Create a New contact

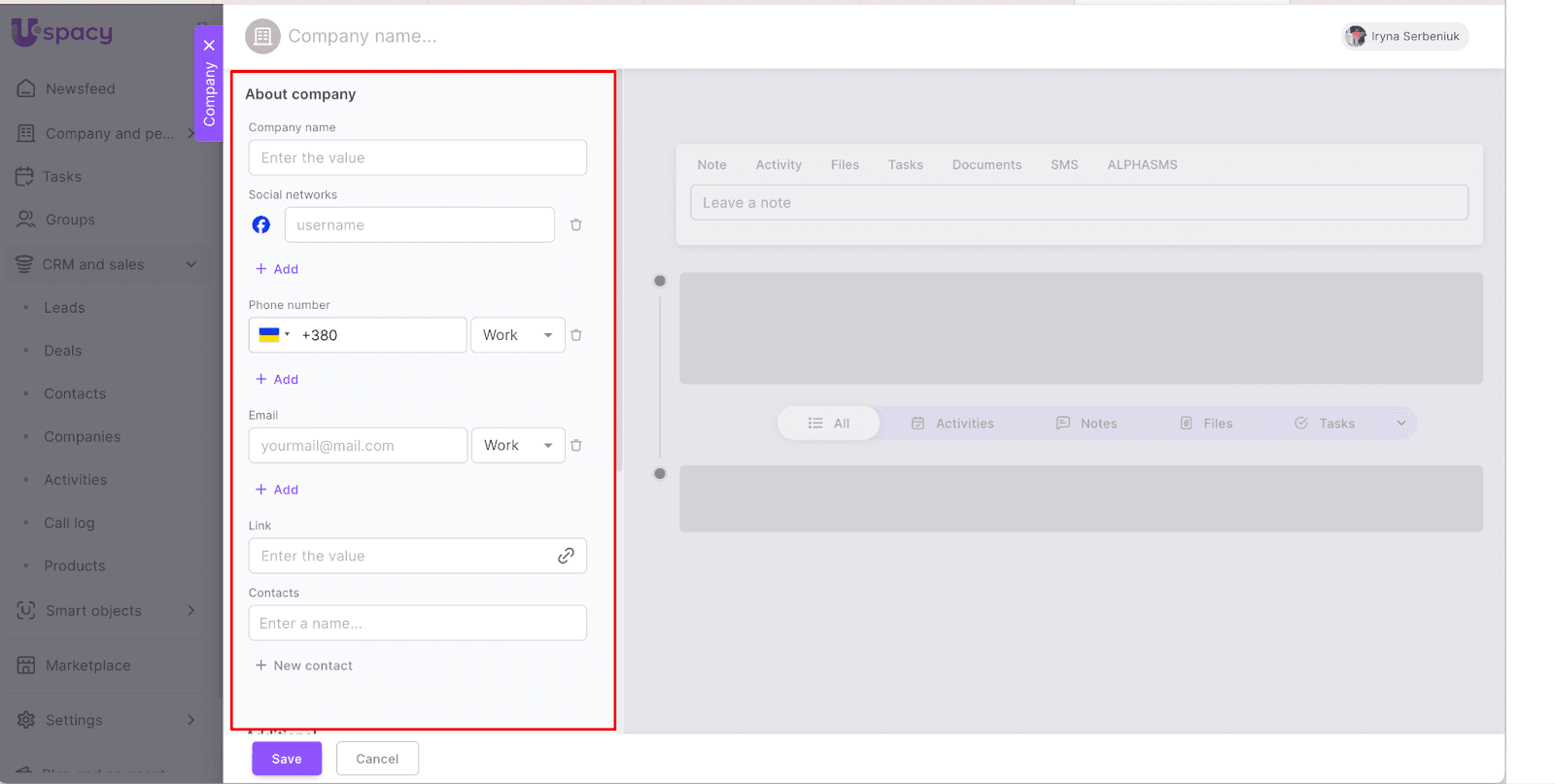point(304,665)
